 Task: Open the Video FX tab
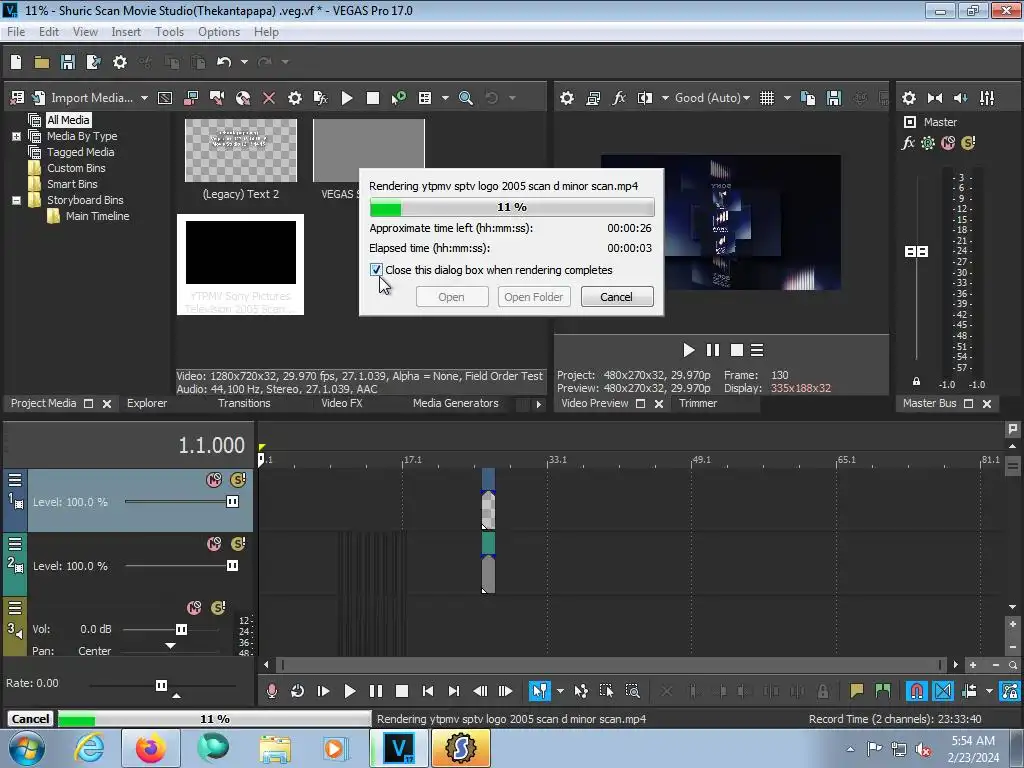(x=342, y=404)
